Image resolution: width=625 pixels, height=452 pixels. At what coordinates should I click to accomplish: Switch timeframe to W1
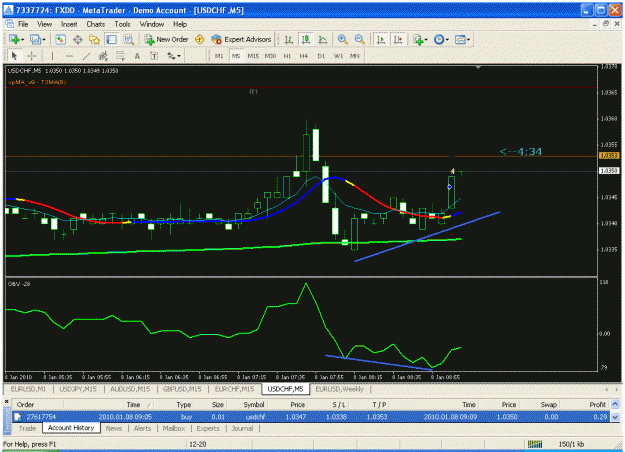click(338, 56)
